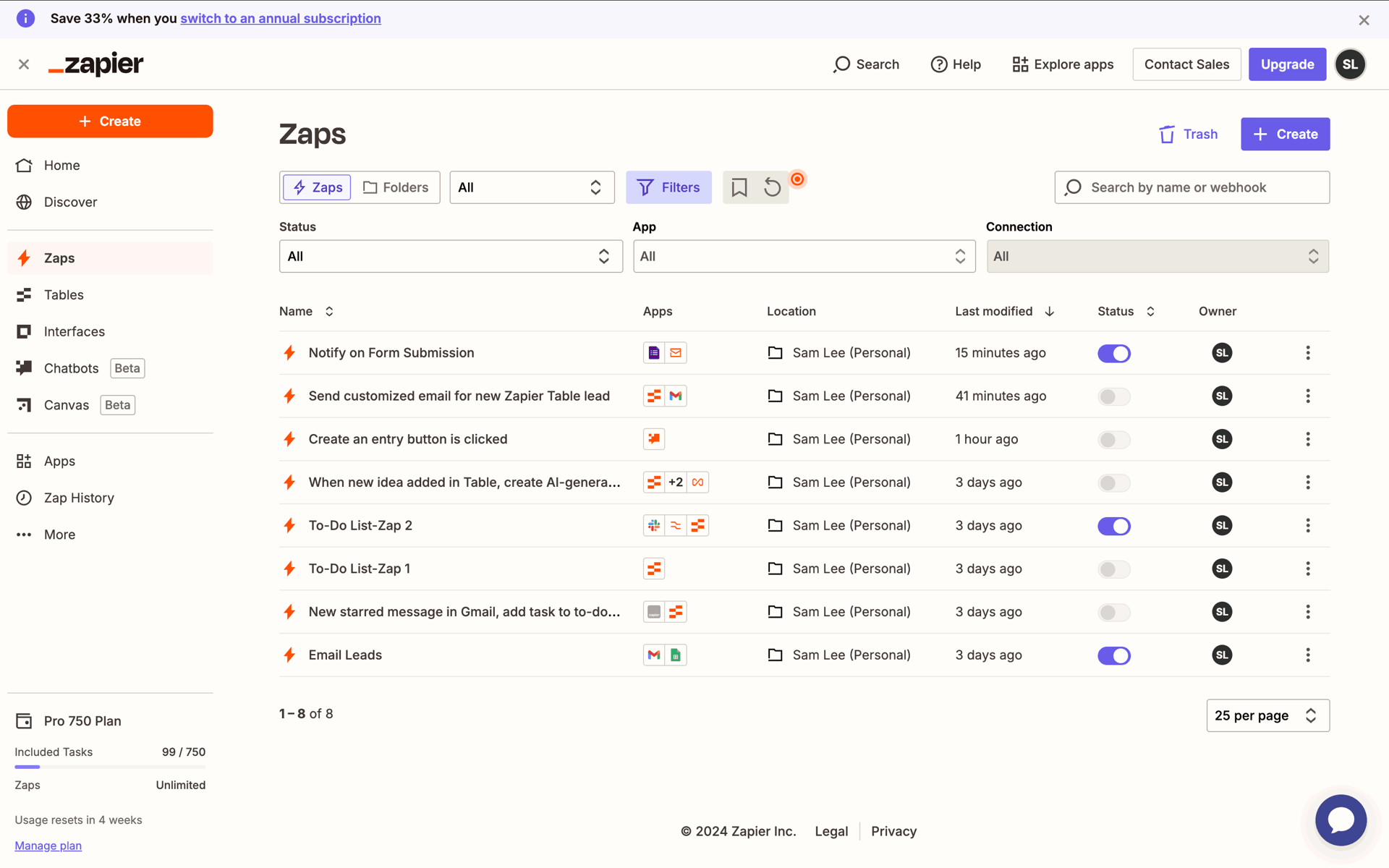Open the Privacy footer link
Viewport: 1389px width, 868px height.
tap(893, 832)
